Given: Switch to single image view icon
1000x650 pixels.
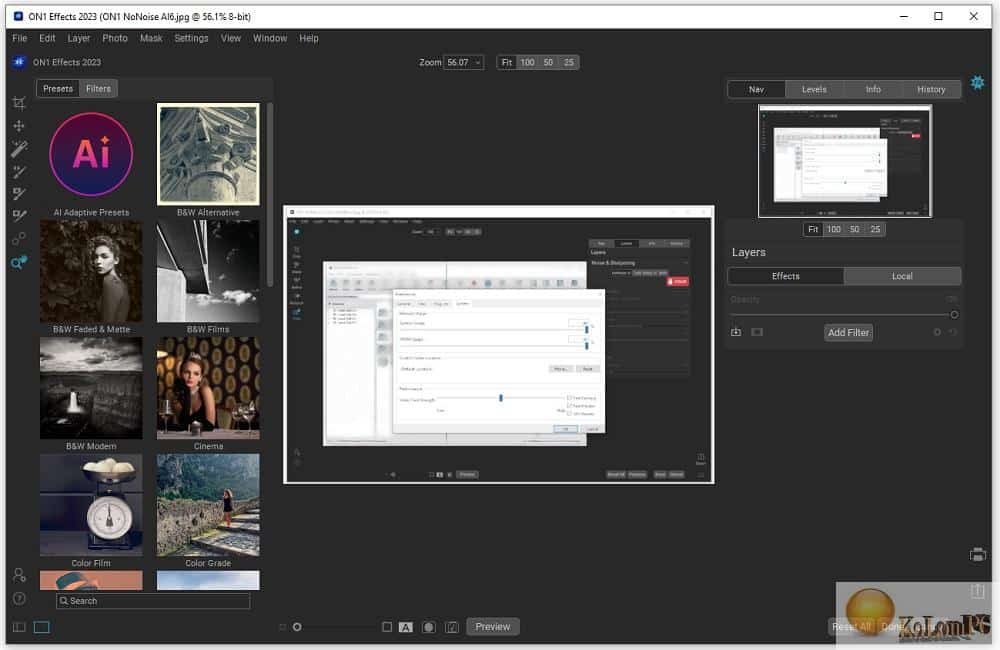Looking at the screenshot, I should 41,627.
